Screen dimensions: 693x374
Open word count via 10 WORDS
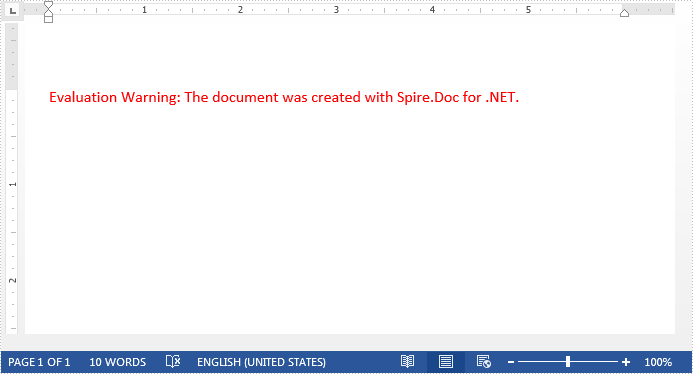click(118, 362)
